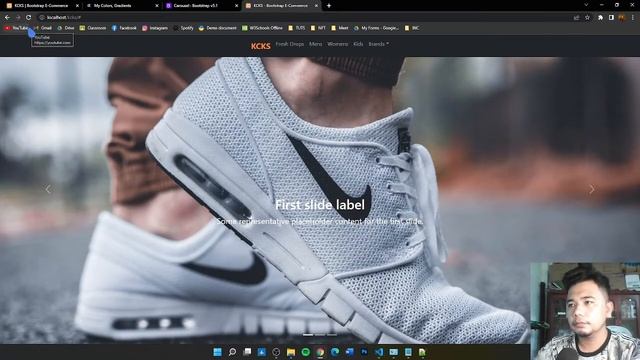Click the First slide label caption
Viewport: 640px width, 360px height.
[x=320, y=205]
